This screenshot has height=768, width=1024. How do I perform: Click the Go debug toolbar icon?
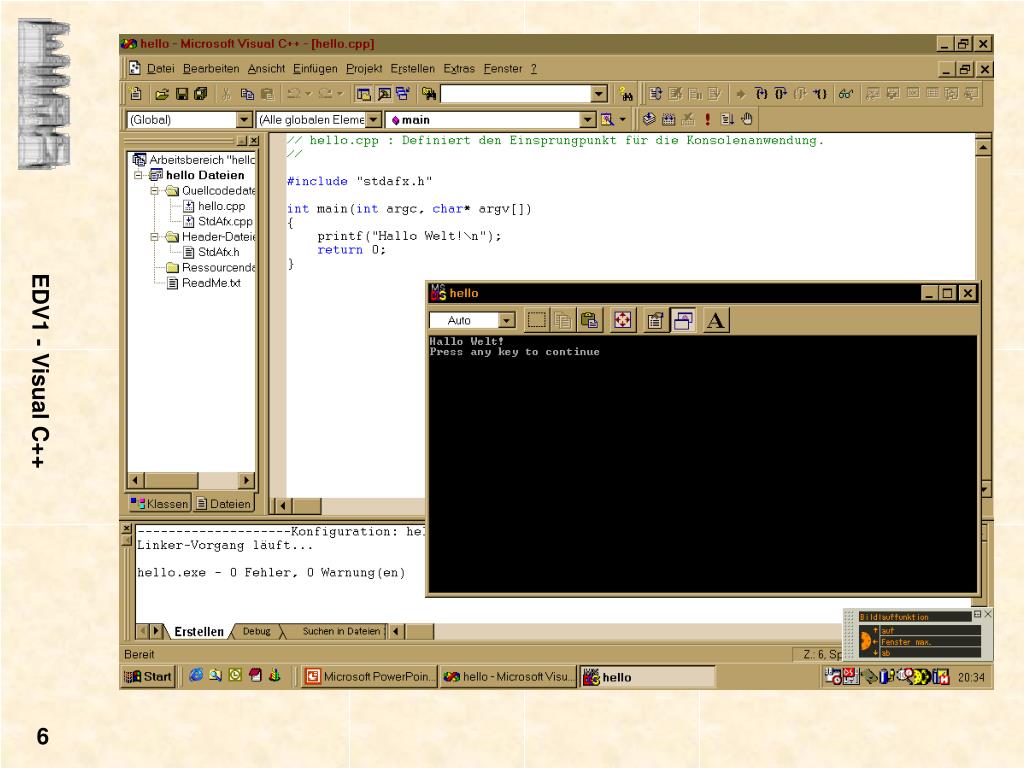[727, 119]
